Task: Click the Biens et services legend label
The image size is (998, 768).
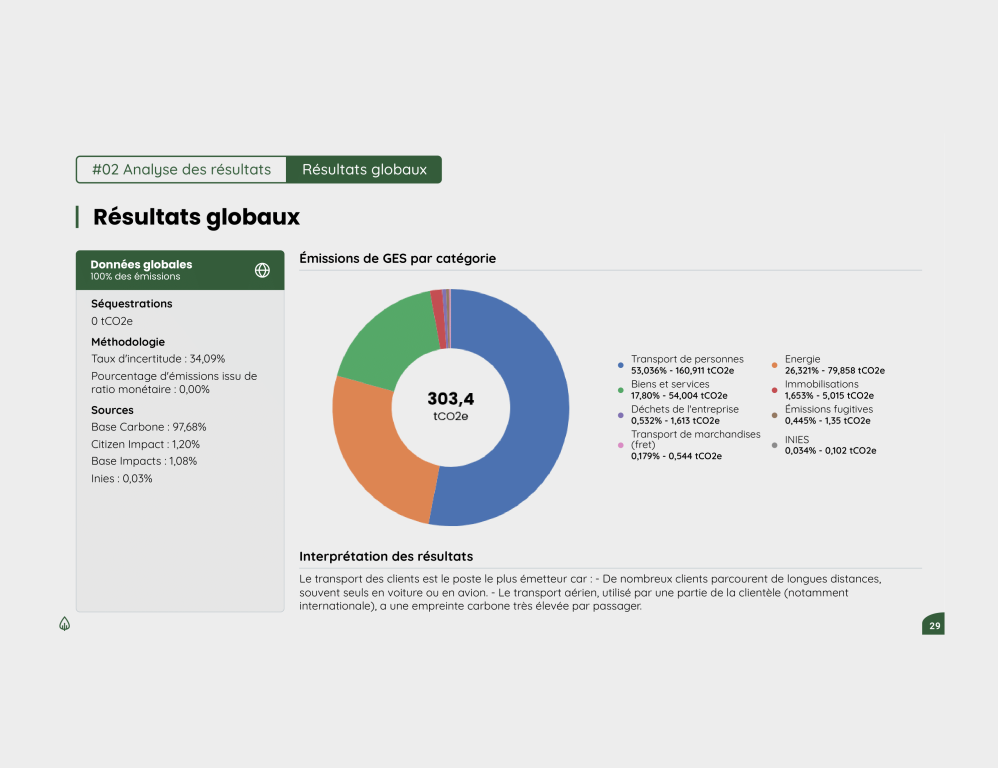Action: [670, 384]
